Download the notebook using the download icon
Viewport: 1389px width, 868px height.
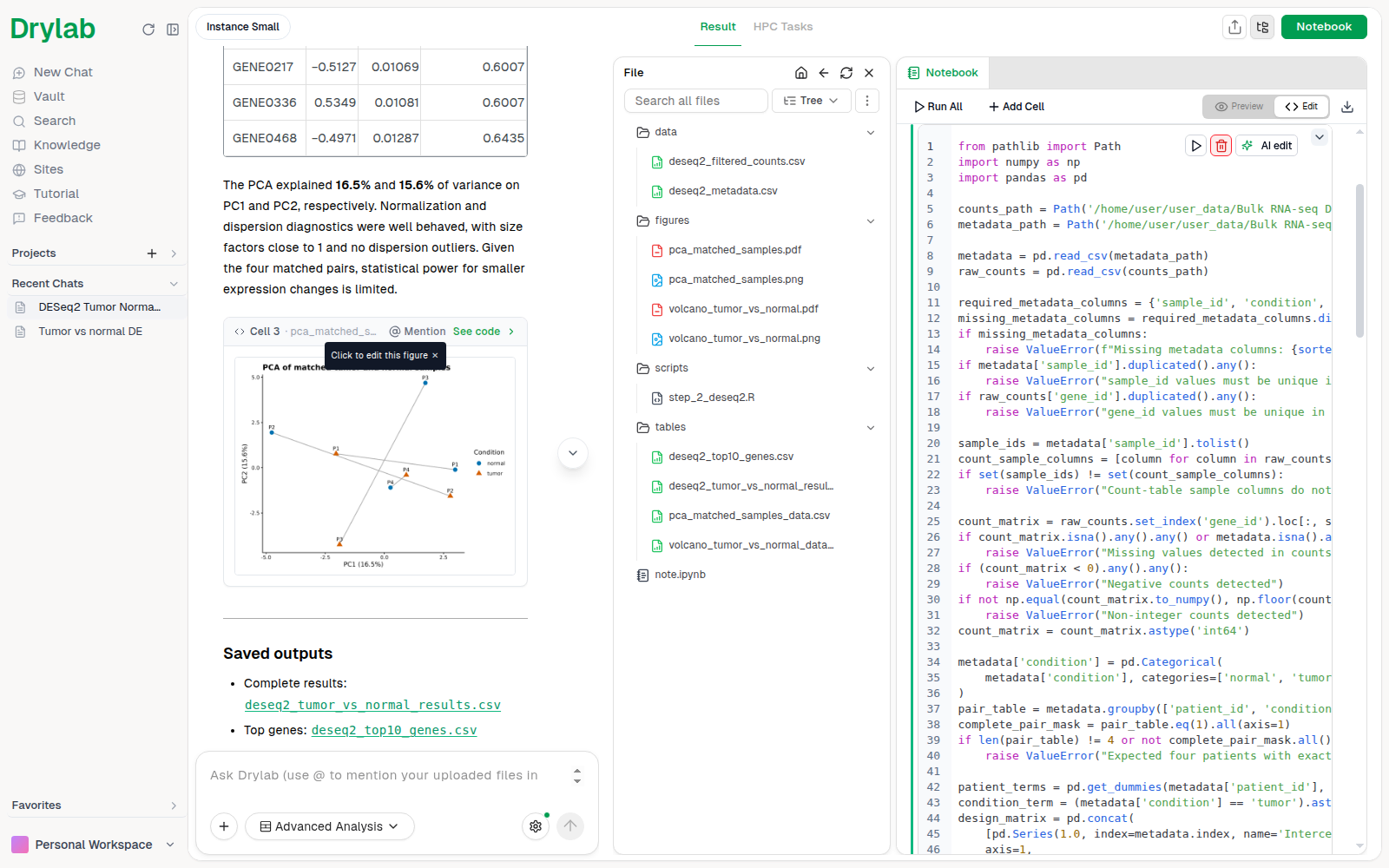point(1347,107)
